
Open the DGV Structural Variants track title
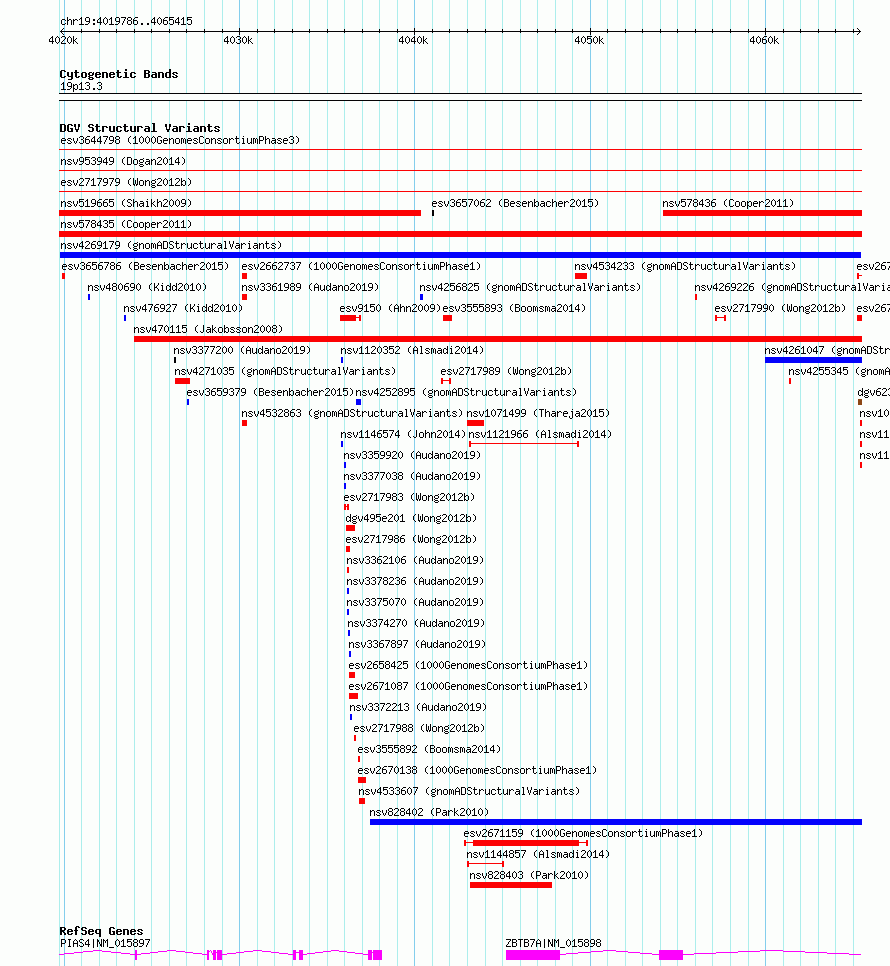[140, 128]
